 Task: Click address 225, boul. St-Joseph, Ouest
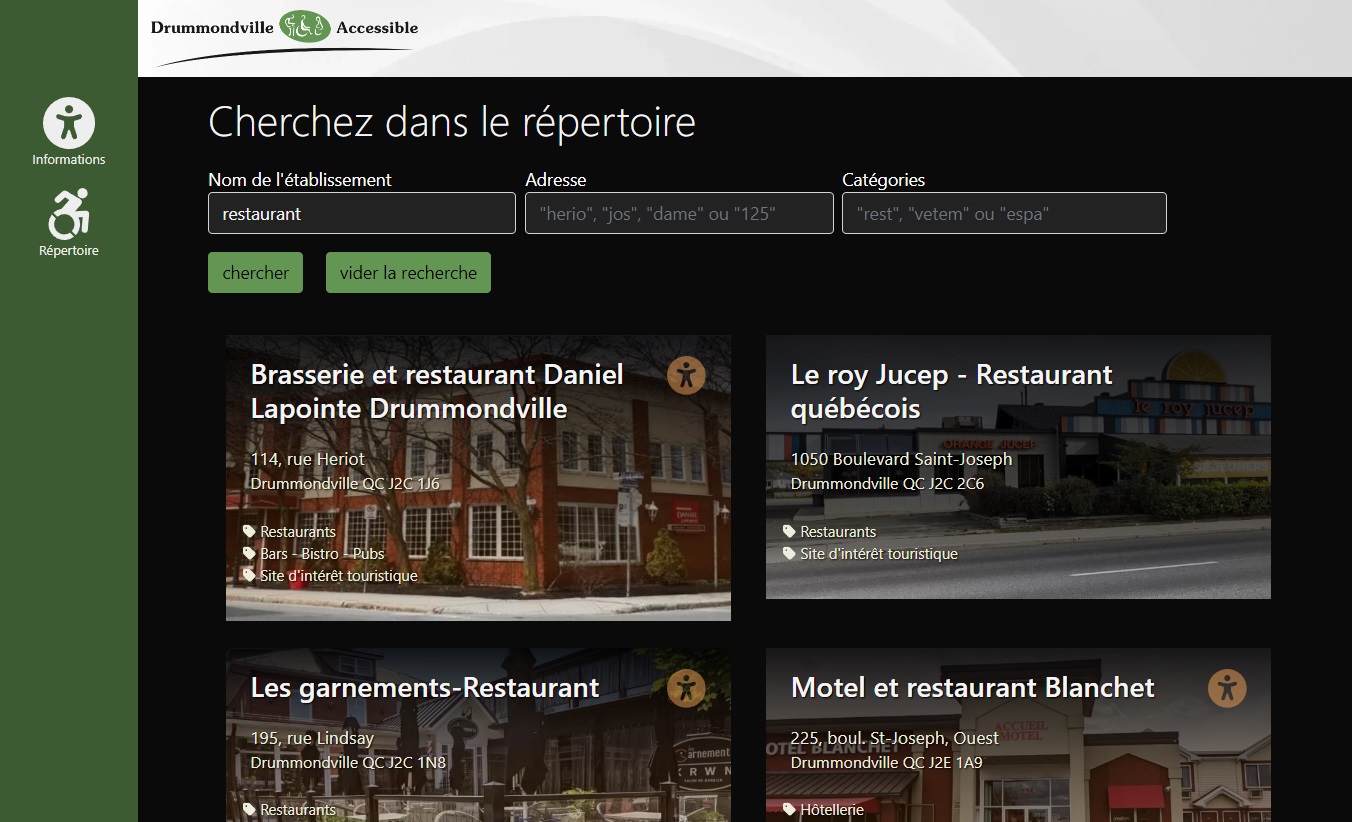894,738
